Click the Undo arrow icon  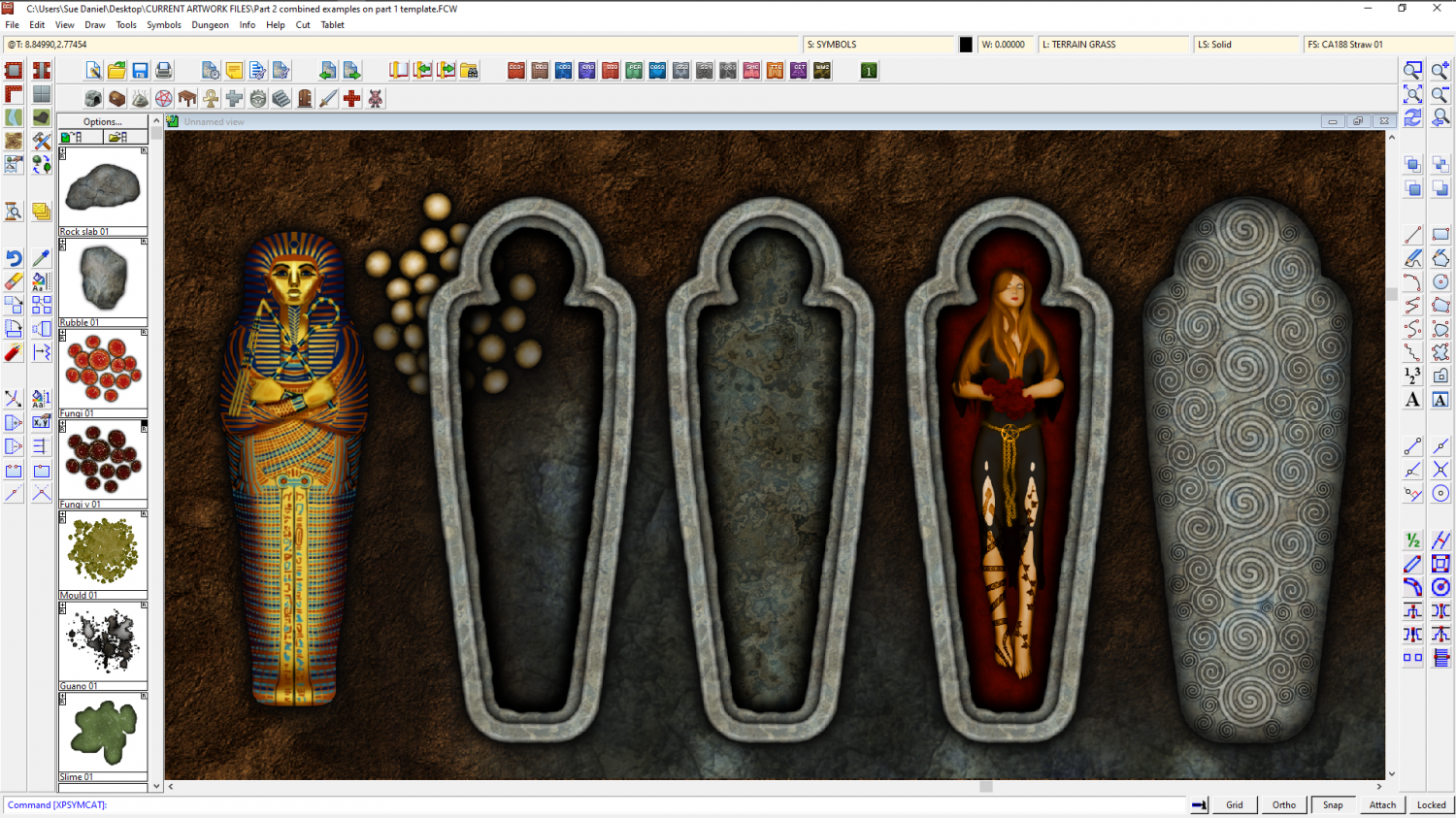[14, 258]
